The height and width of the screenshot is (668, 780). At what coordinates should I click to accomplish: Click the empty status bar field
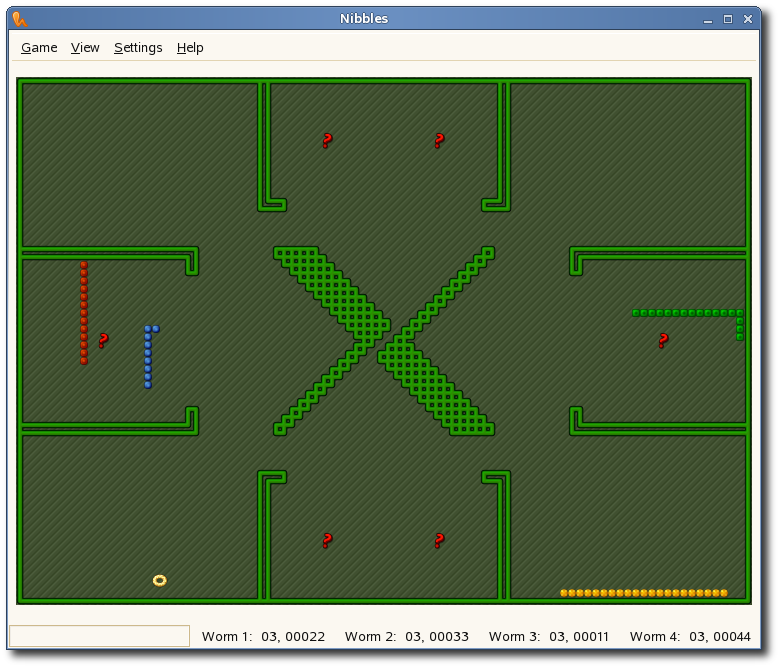99,636
